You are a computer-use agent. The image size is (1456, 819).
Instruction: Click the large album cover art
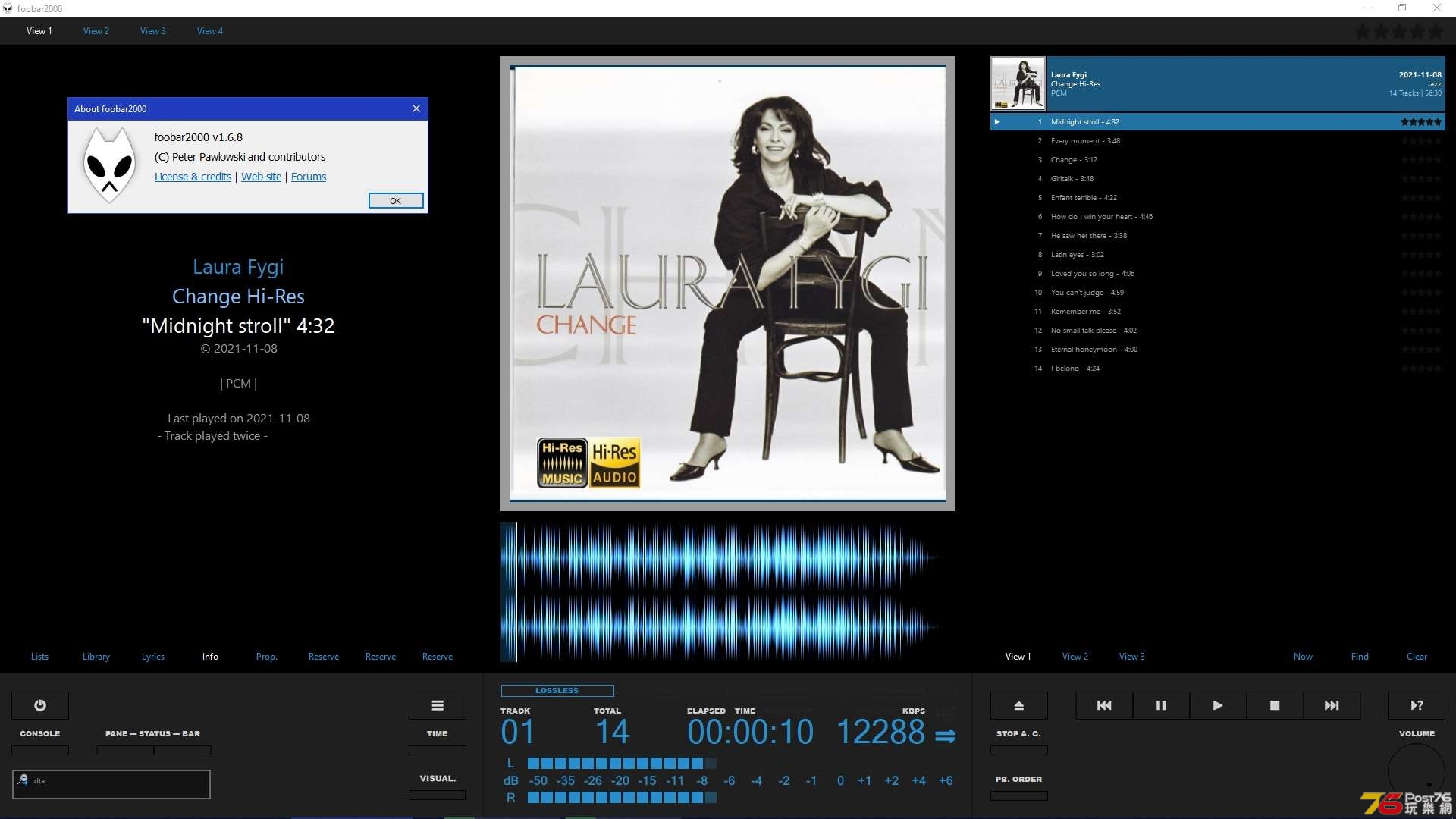[x=728, y=283]
